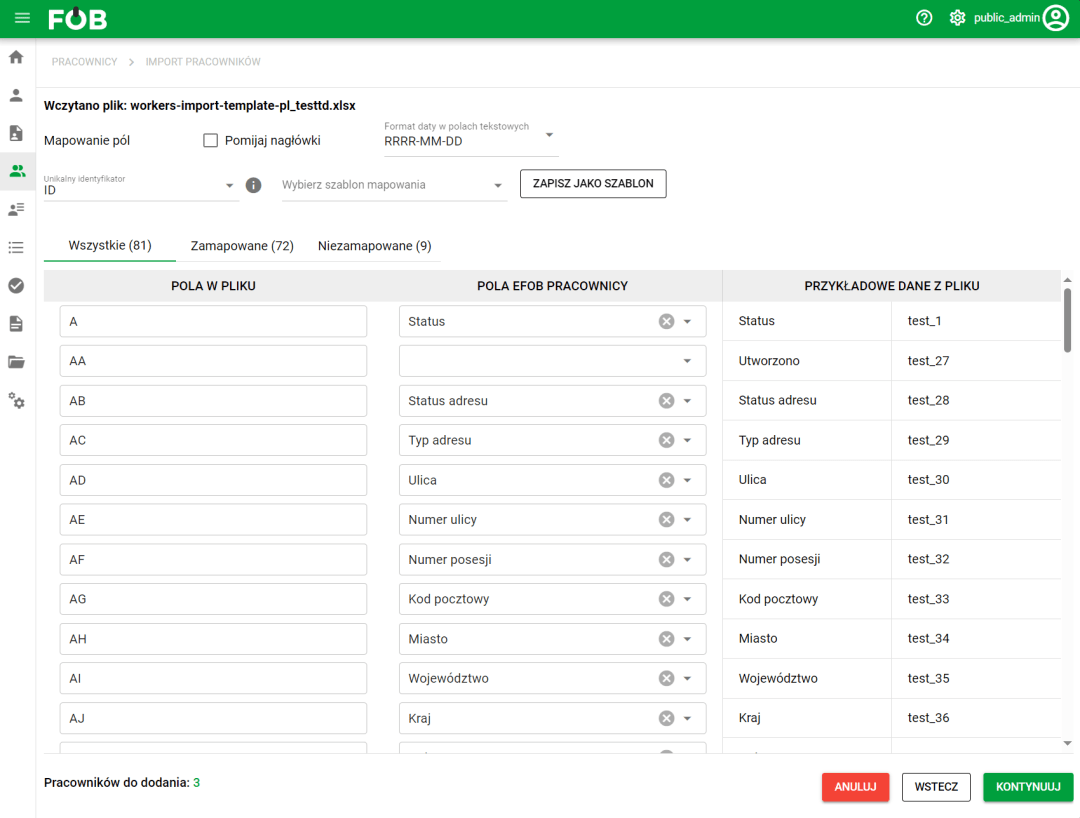Clear the Status field mapping

click(x=666, y=321)
